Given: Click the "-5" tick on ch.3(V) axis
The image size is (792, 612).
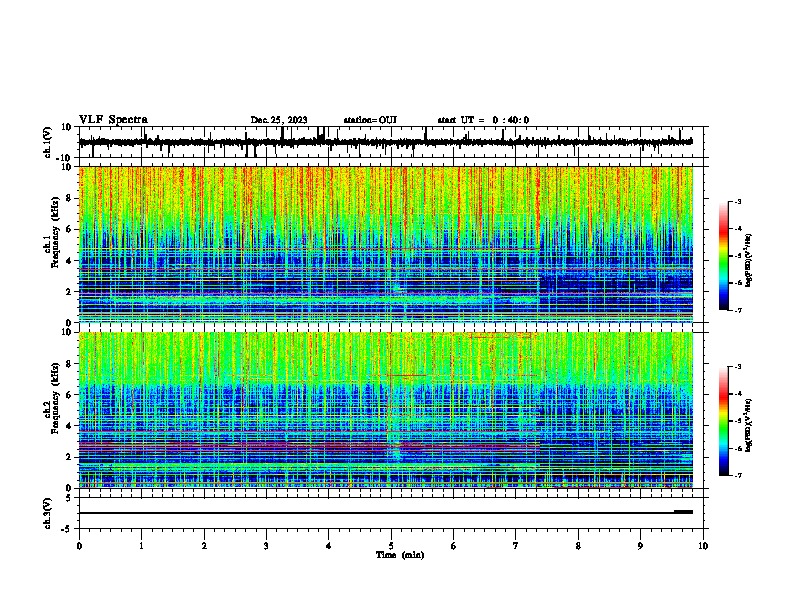Looking at the screenshot, I should click(x=67, y=529).
